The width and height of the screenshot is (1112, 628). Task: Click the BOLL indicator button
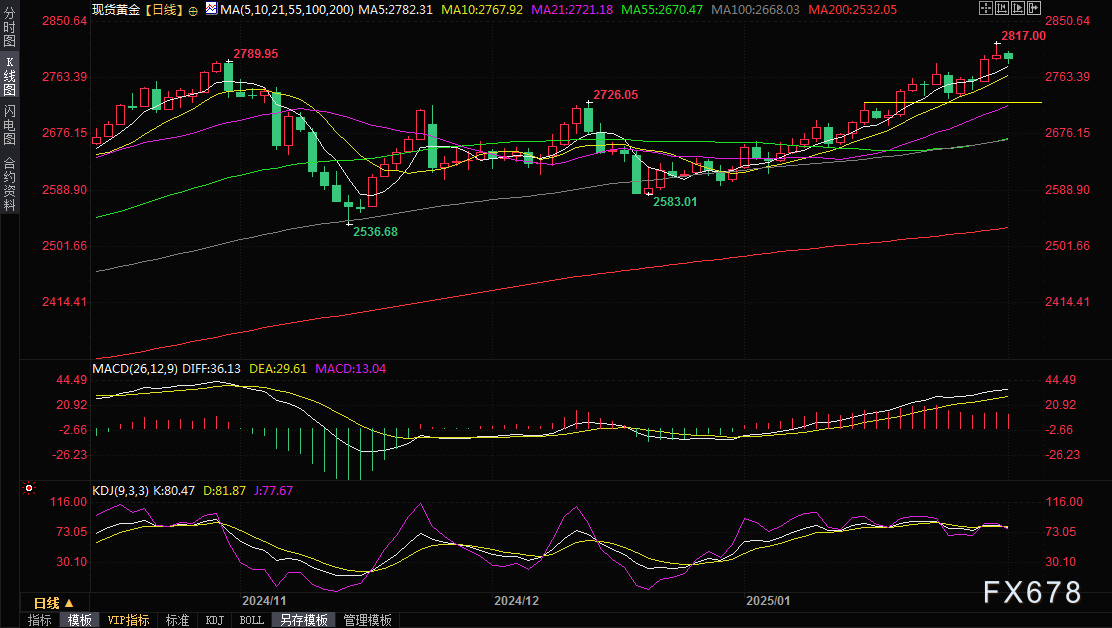pyautogui.click(x=251, y=620)
